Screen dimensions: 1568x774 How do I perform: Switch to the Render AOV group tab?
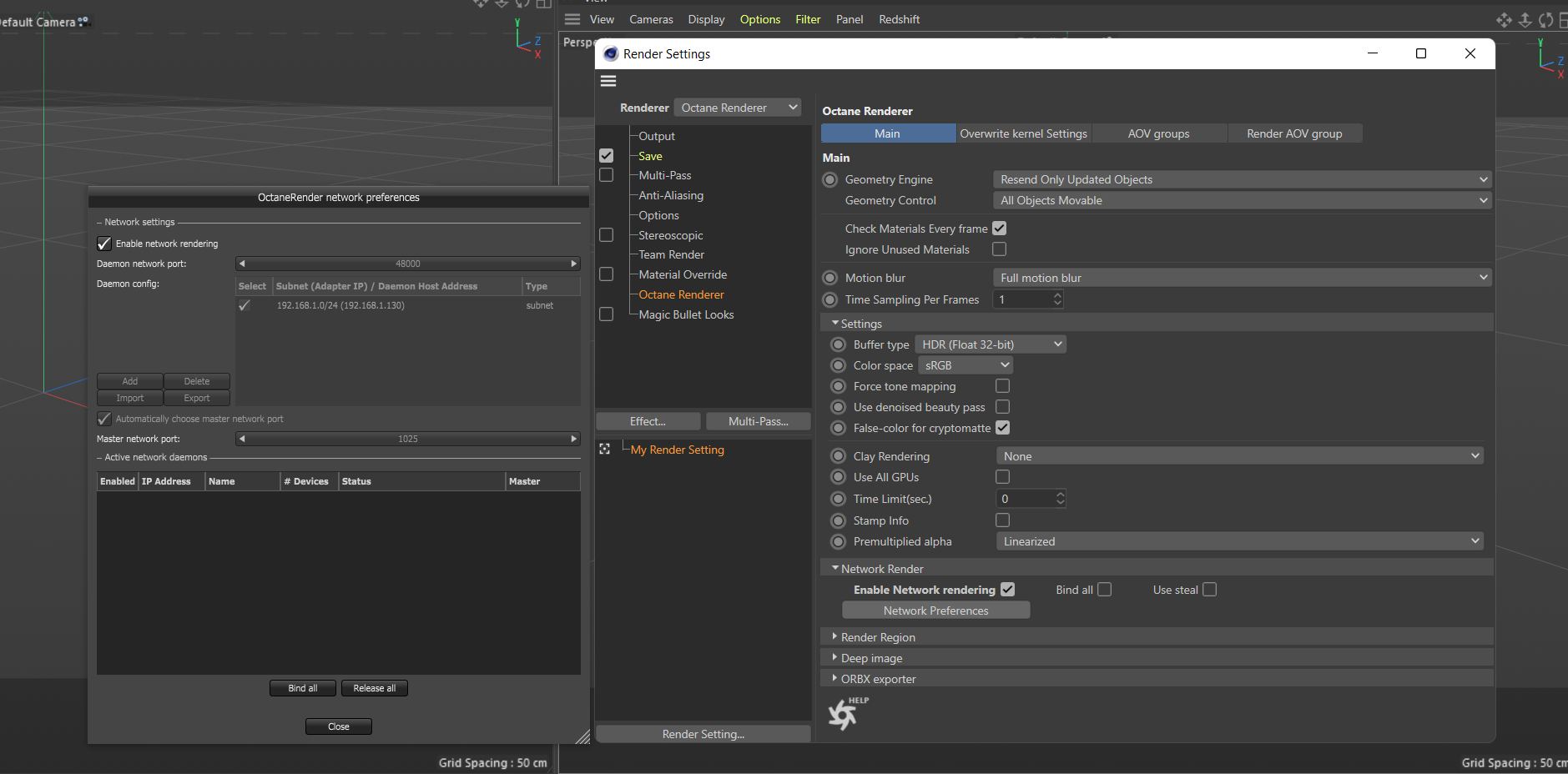(1294, 133)
